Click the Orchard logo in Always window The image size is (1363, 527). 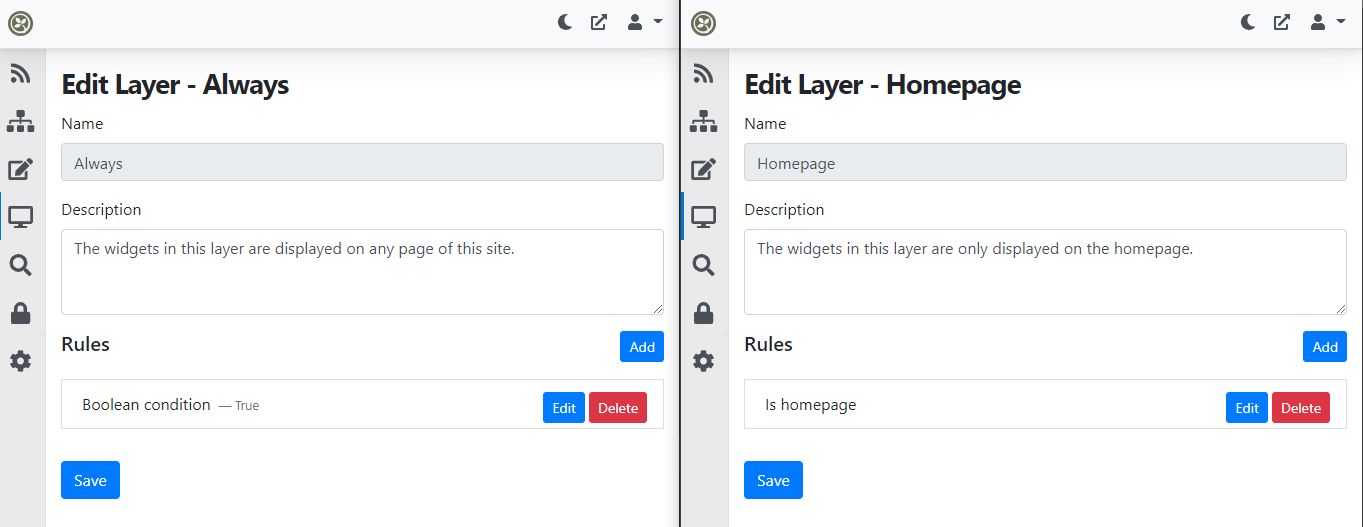click(21, 23)
